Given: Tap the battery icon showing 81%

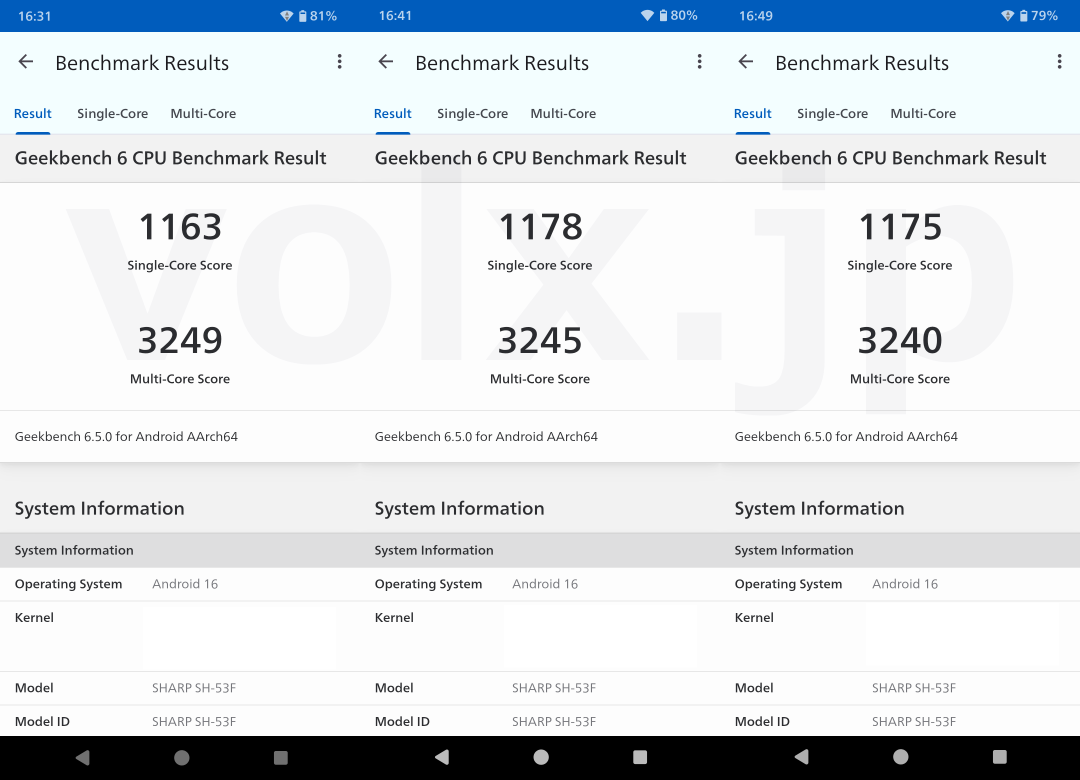Looking at the screenshot, I should coord(303,16).
